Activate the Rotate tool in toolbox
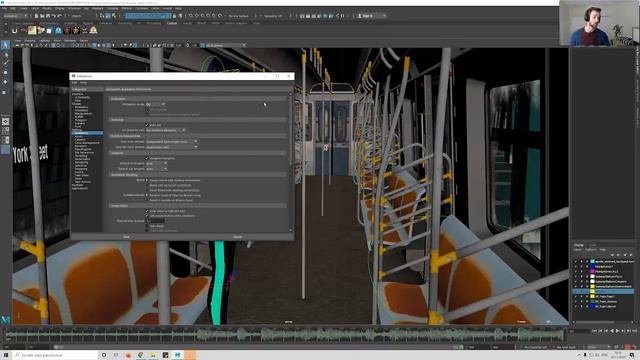The image size is (640, 360). coord(5,82)
